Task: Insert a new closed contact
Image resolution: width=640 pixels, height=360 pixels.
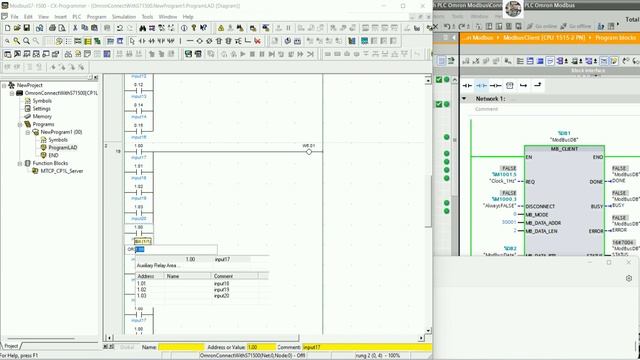Action: click(152, 41)
